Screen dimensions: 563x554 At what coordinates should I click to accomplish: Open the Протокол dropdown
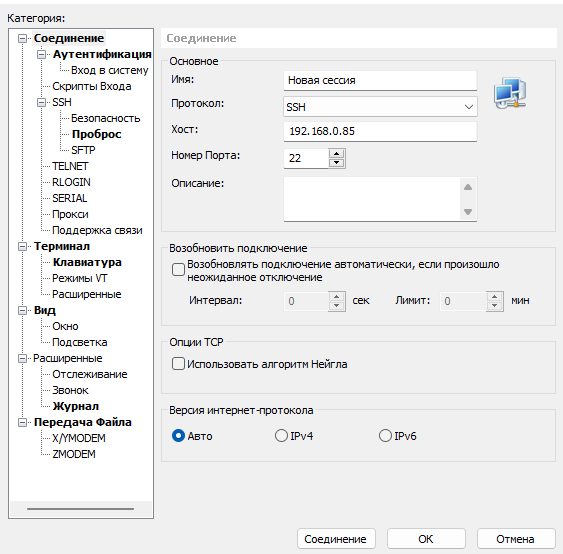380,107
